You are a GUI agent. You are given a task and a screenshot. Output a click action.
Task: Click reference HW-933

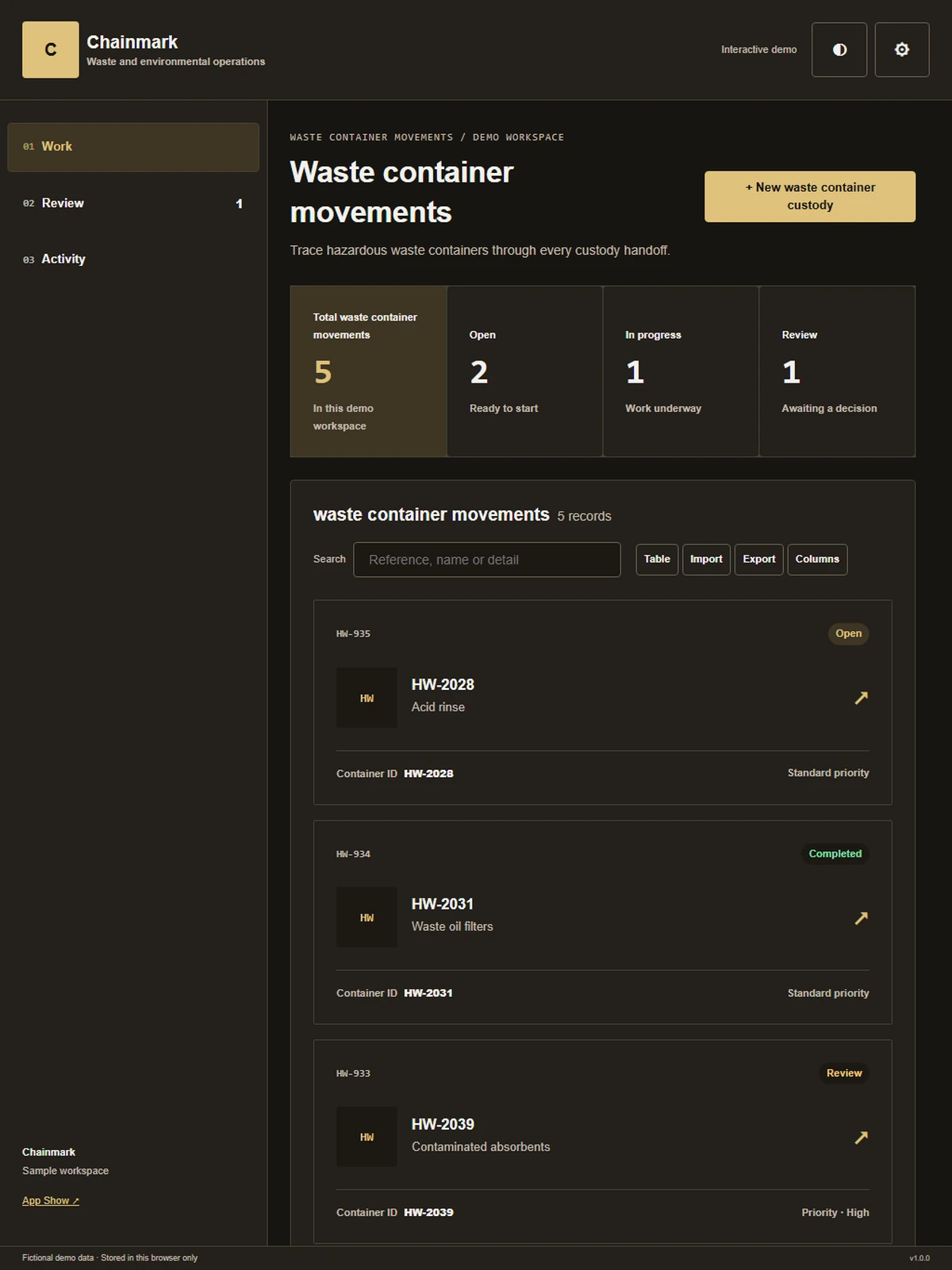coord(353,1073)
